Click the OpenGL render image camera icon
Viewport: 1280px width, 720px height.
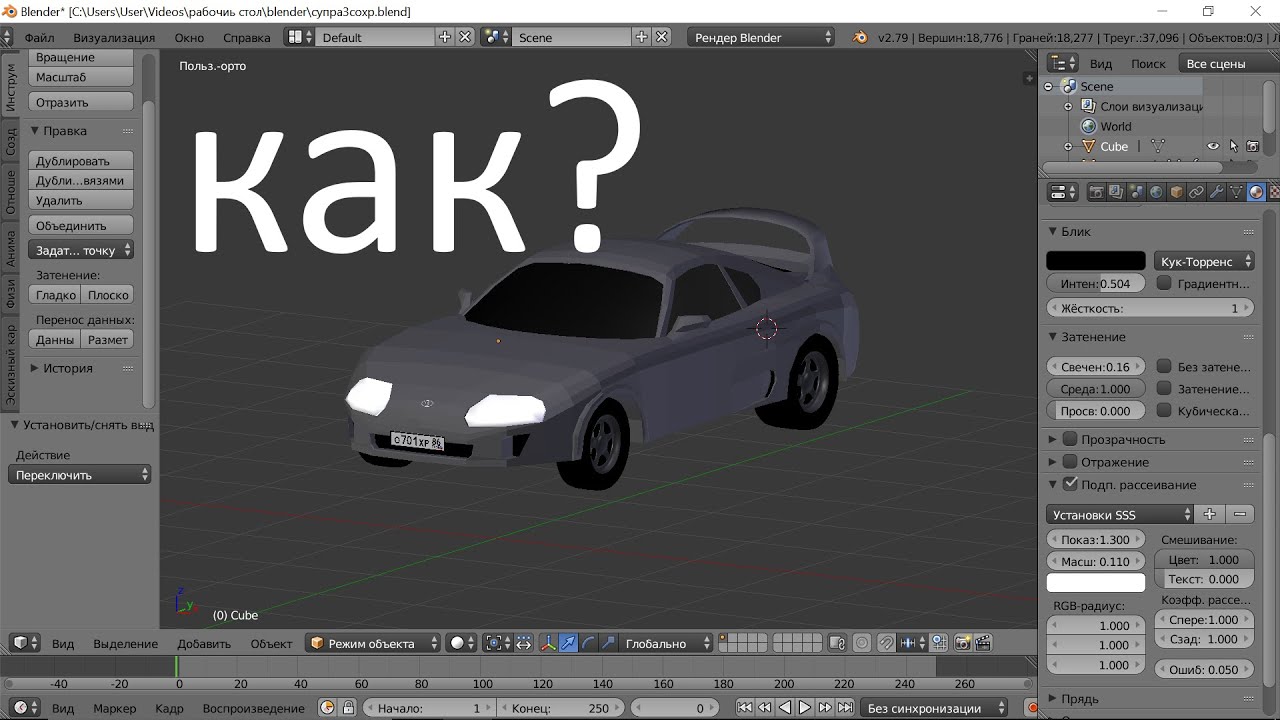[963, 643]
